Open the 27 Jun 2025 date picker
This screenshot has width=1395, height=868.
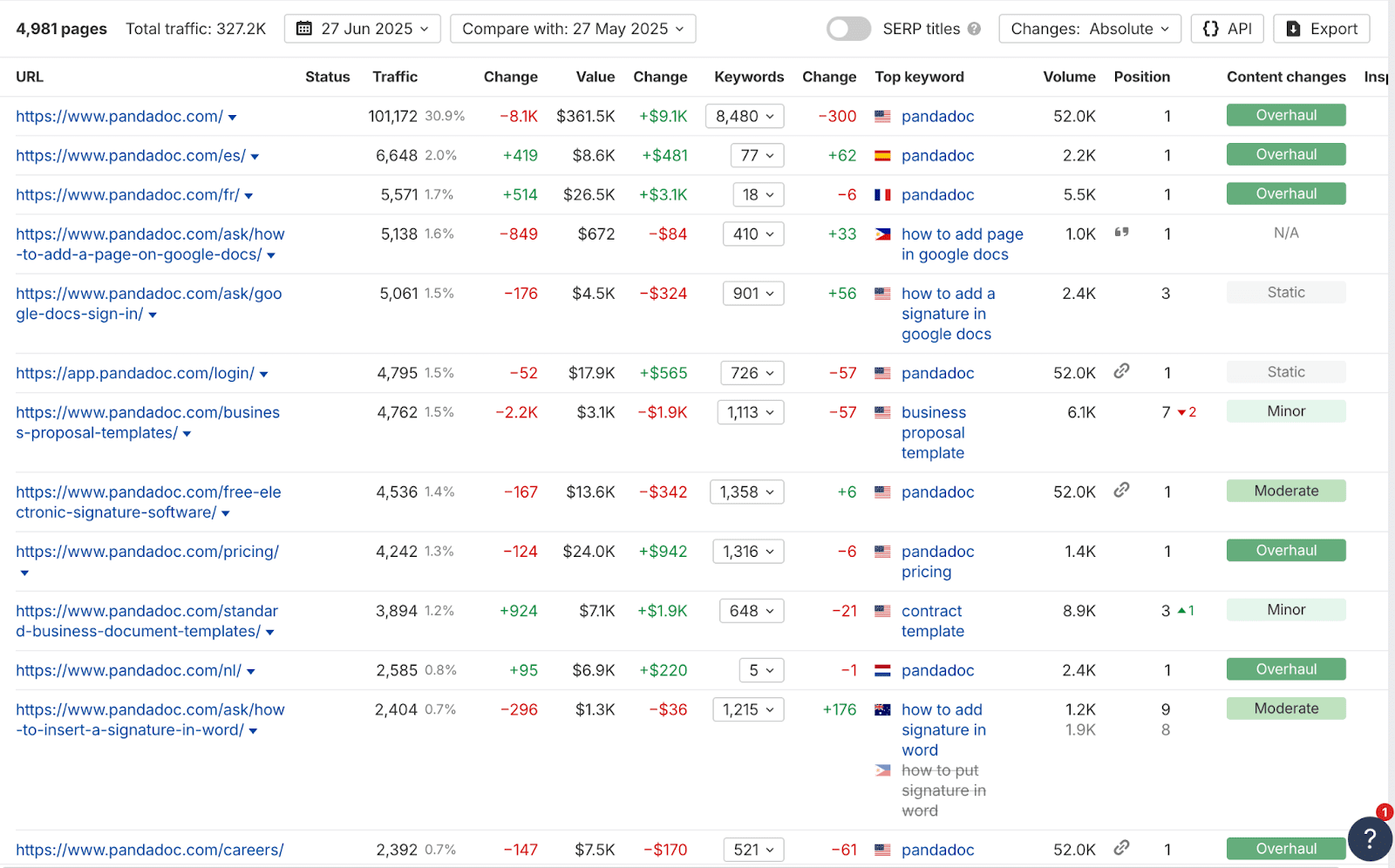click(x=362, y=29)
